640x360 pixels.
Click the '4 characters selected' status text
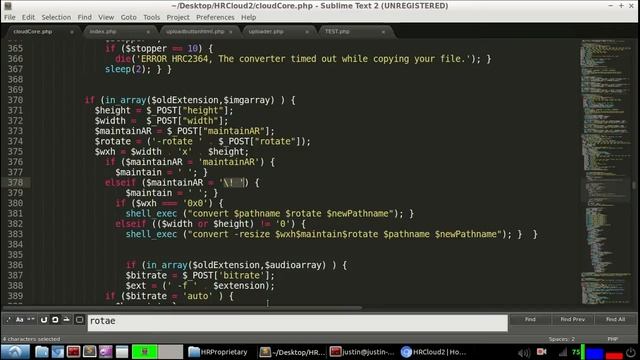[31, 339]
